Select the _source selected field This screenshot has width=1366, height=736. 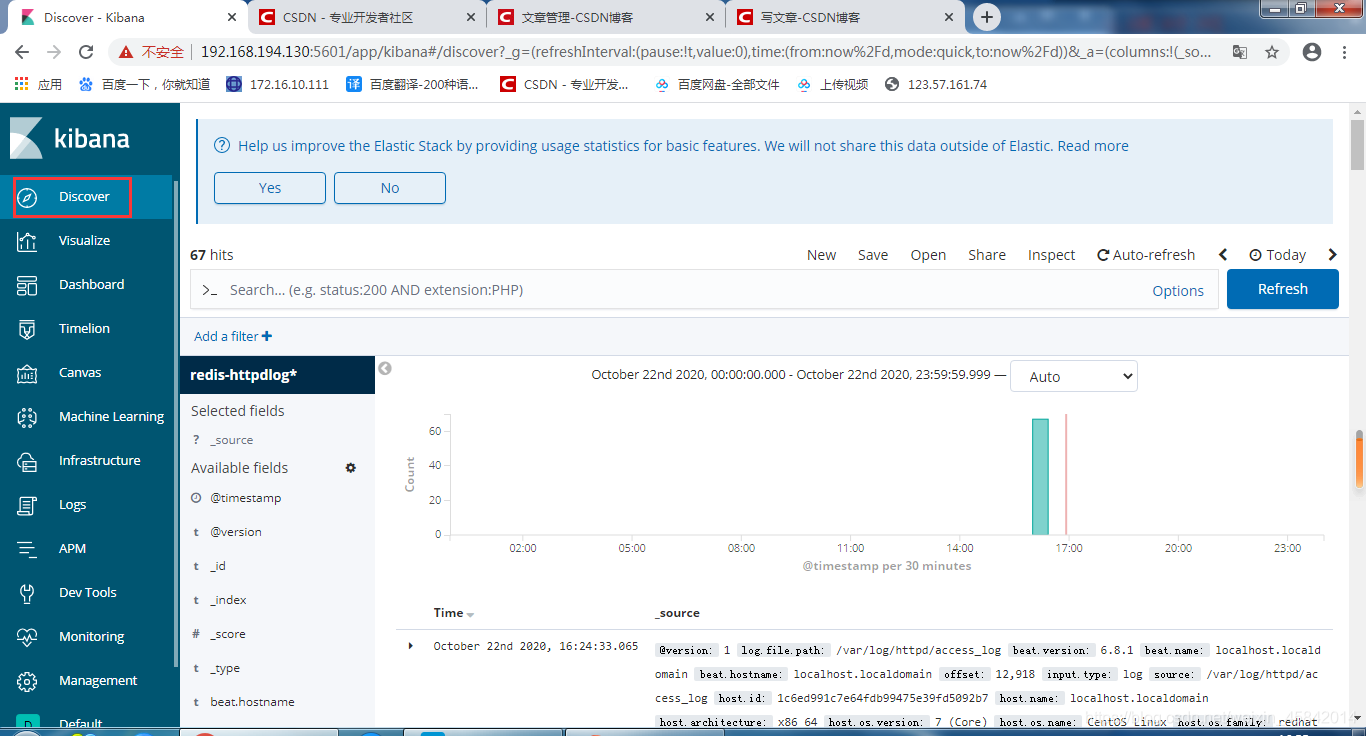coord(231,440)
